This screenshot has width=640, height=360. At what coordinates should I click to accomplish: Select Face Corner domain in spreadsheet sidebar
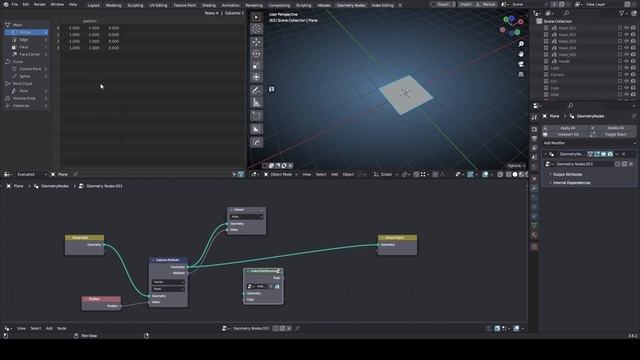[x=26, y=54]
